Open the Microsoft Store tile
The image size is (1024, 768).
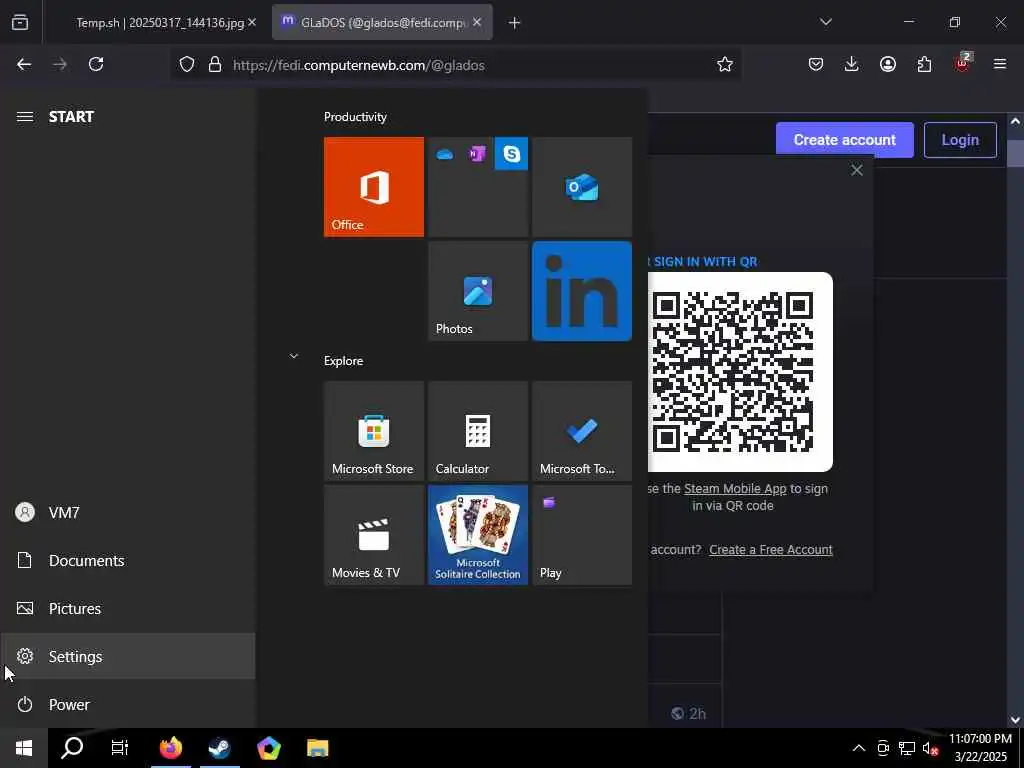374,431
